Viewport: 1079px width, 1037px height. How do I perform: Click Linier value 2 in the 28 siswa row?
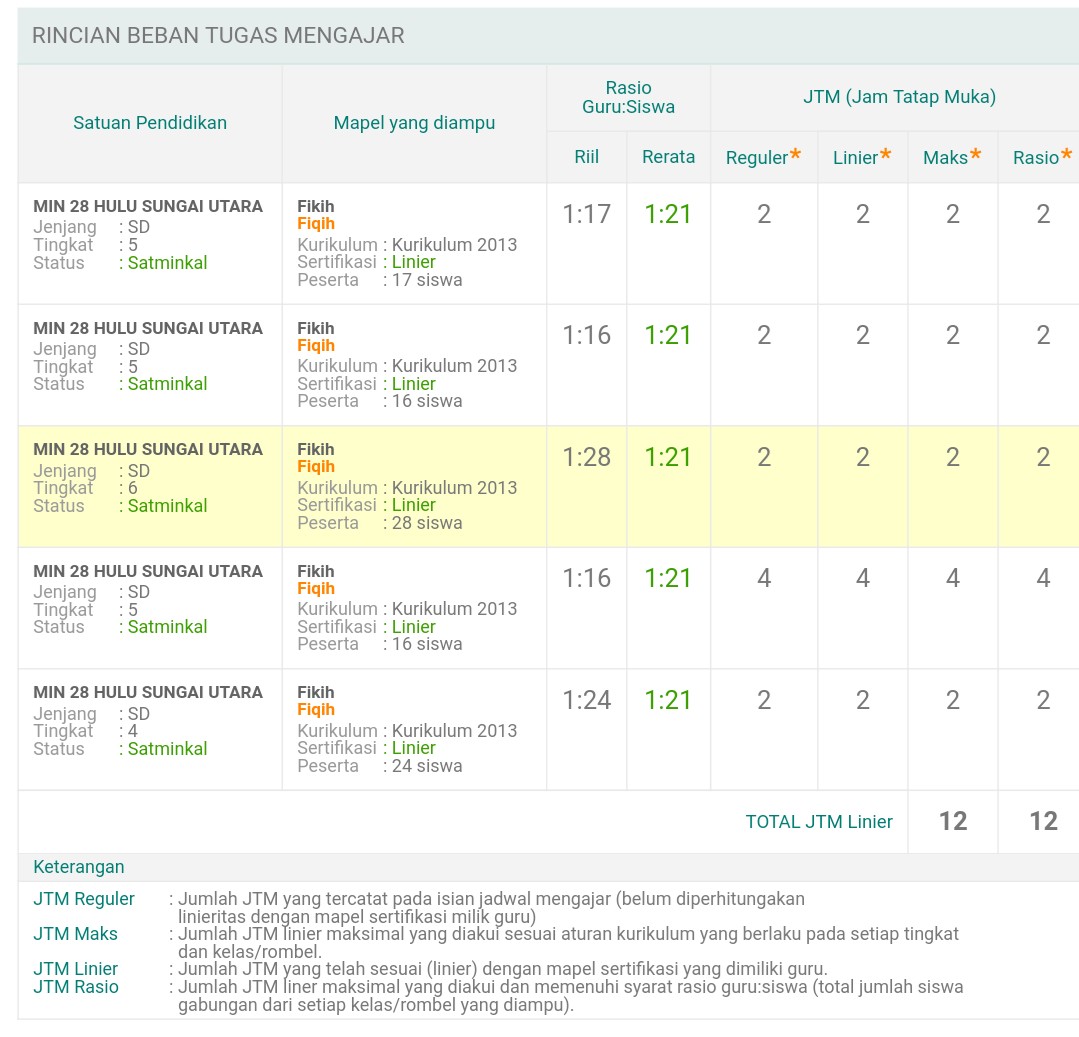pyautogui.click(x=863, y=457)
